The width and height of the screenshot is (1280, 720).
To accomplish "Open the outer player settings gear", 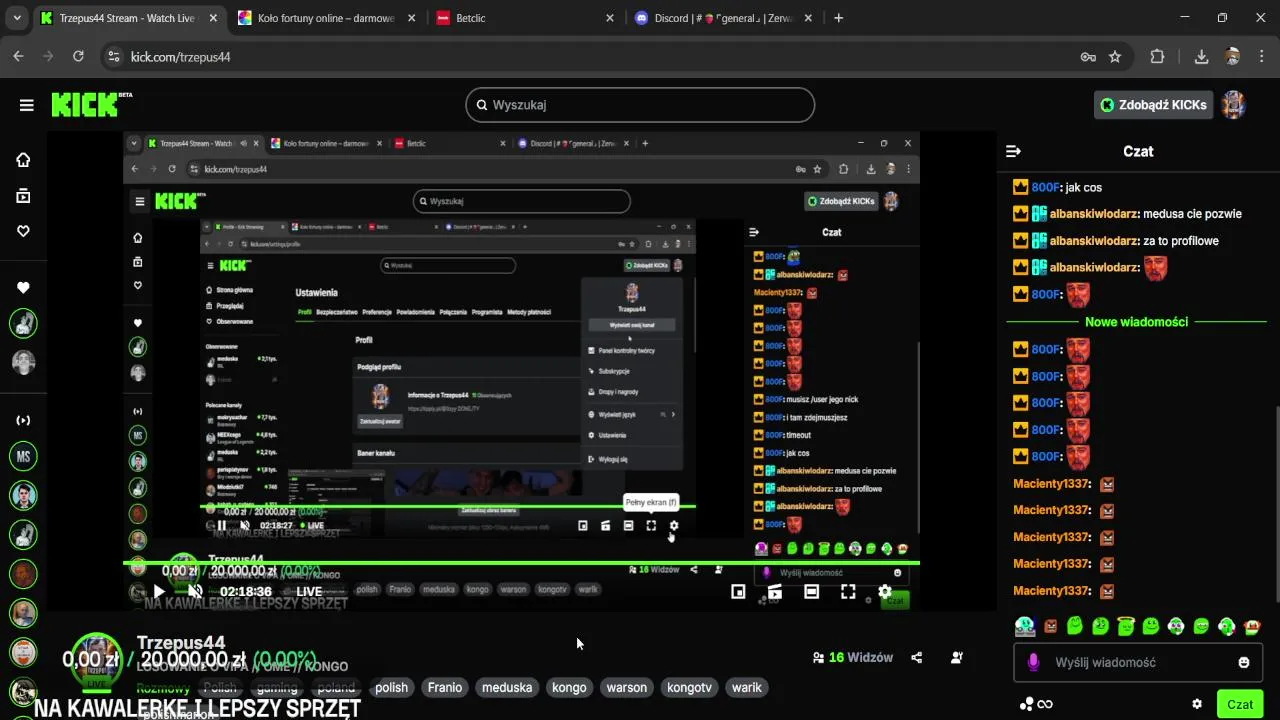I will click(885, 592).
